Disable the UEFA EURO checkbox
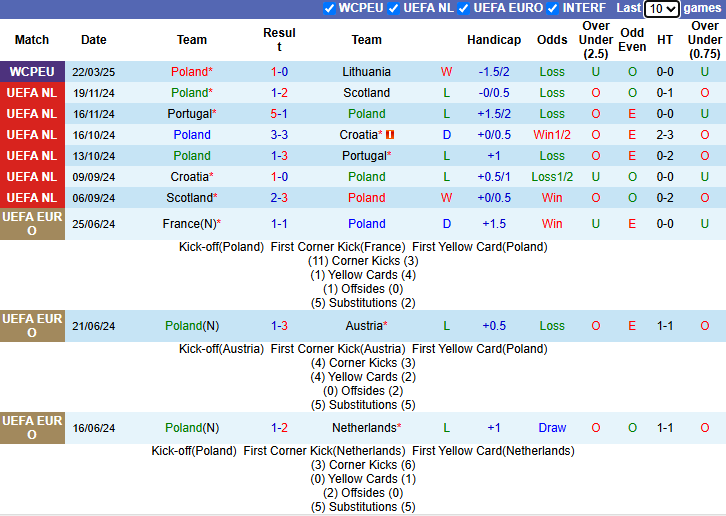The image size is (726, 516). 464,8
